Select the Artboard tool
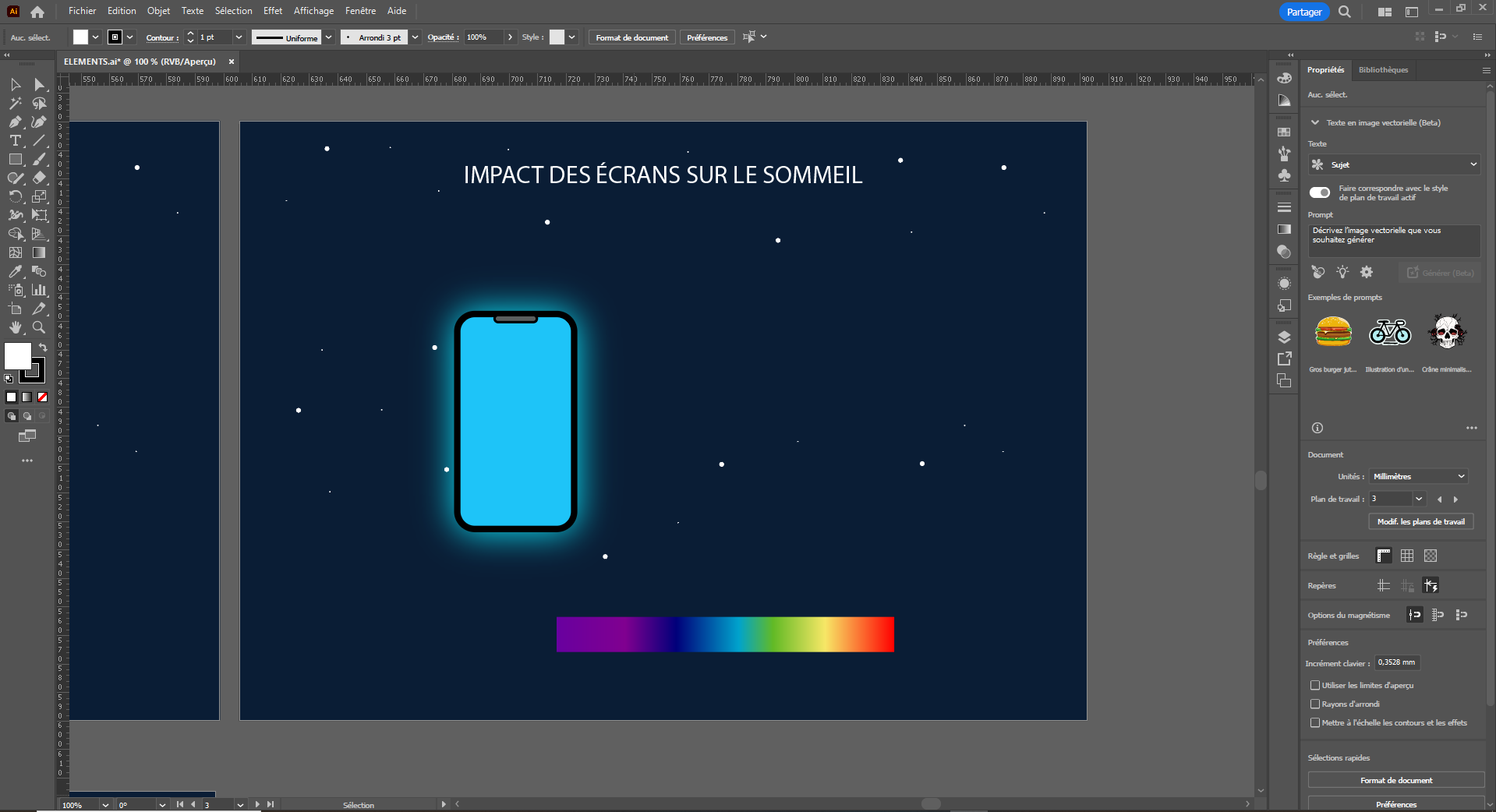 point(16,309)
